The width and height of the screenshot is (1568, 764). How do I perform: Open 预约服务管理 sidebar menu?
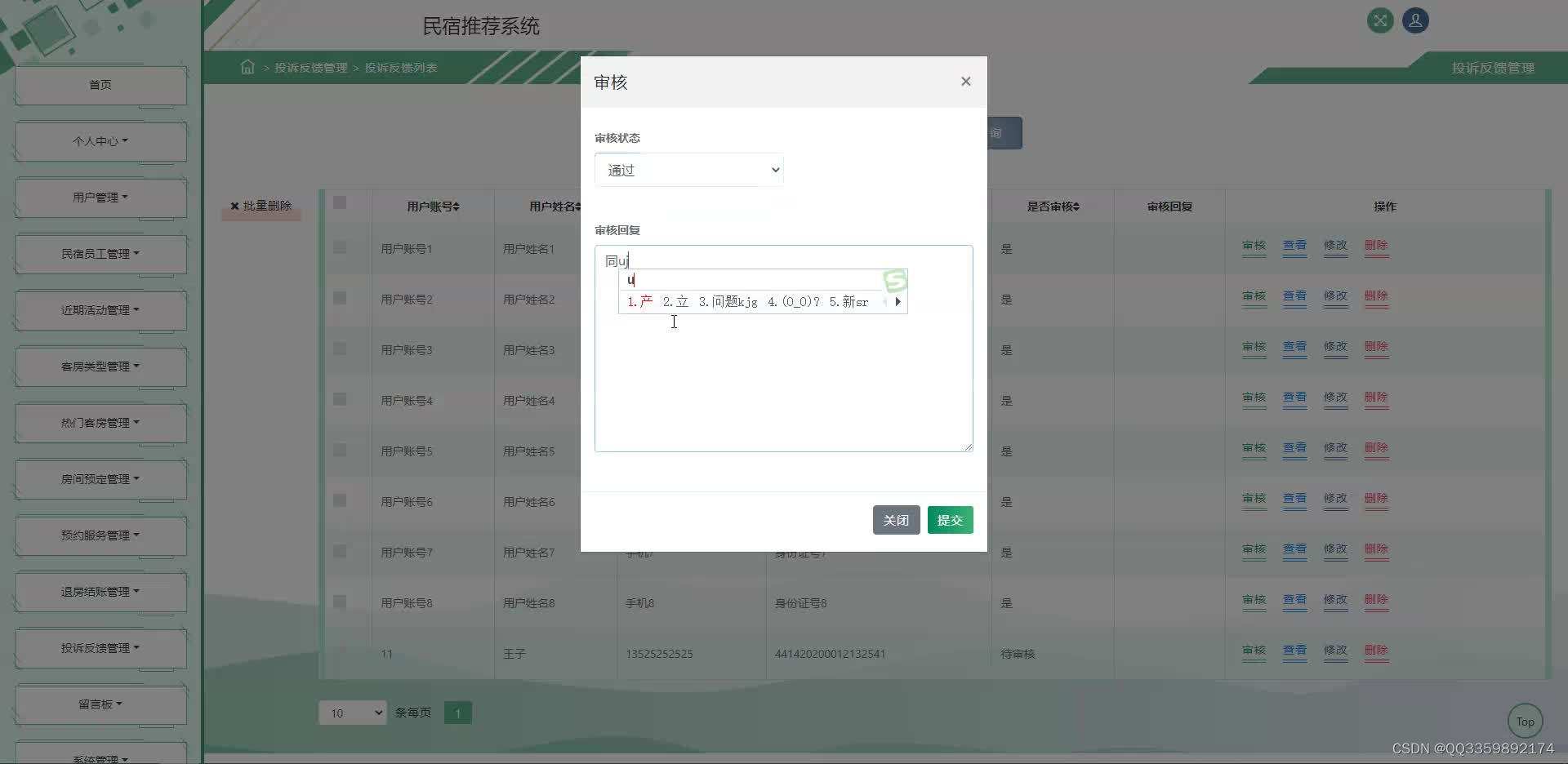point(100,535)
